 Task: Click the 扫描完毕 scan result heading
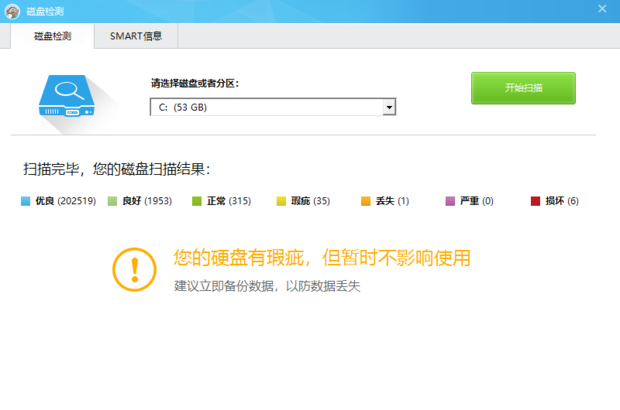(117, 169)
